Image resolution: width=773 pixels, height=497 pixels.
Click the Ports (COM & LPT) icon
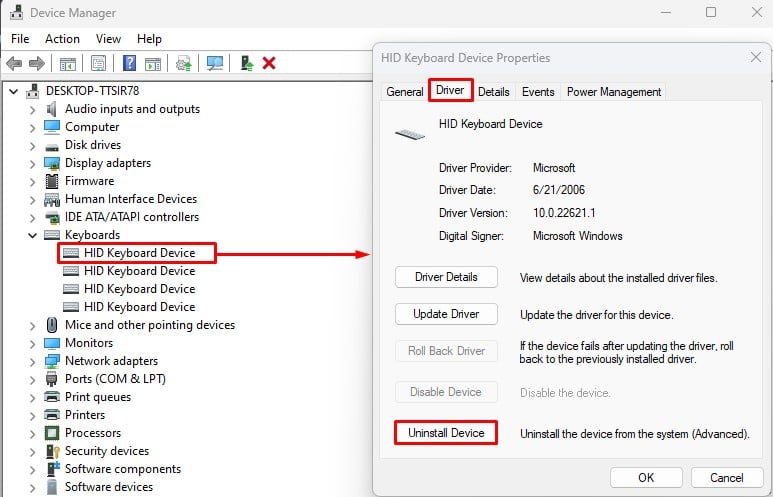tap(51, 379)
